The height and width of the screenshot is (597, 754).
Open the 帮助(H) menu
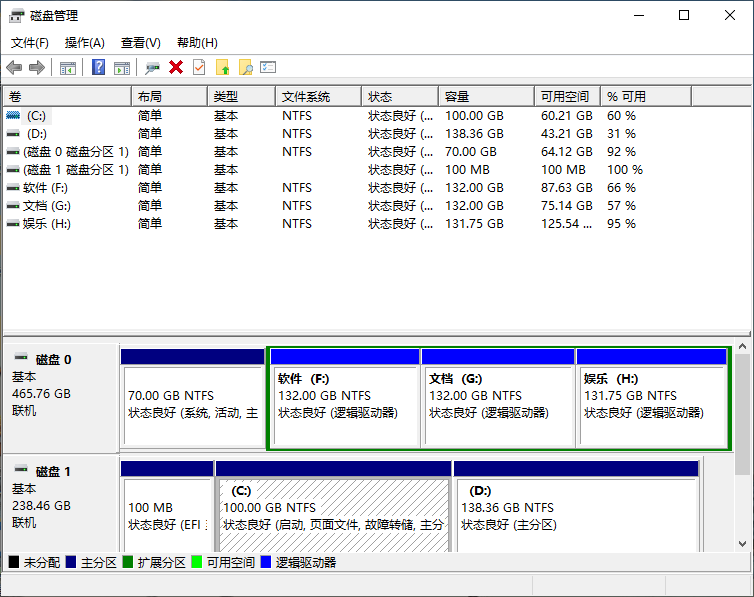click(197, 43)
